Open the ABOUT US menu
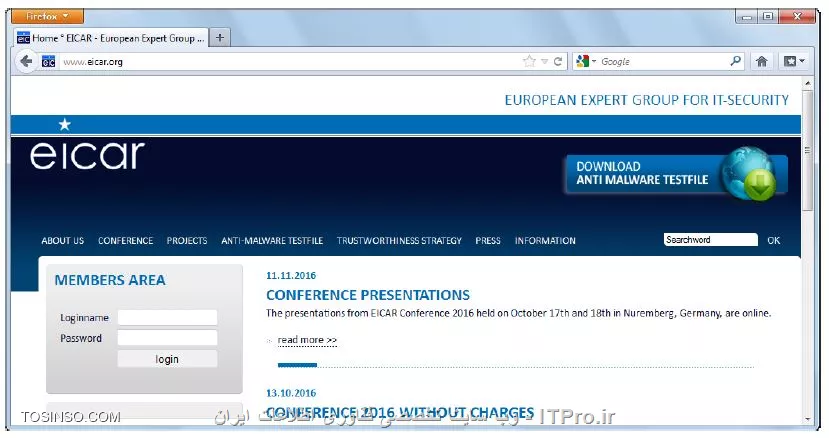Screen dimensions: 829x438 pyautogui.click(x=62, y=241)
